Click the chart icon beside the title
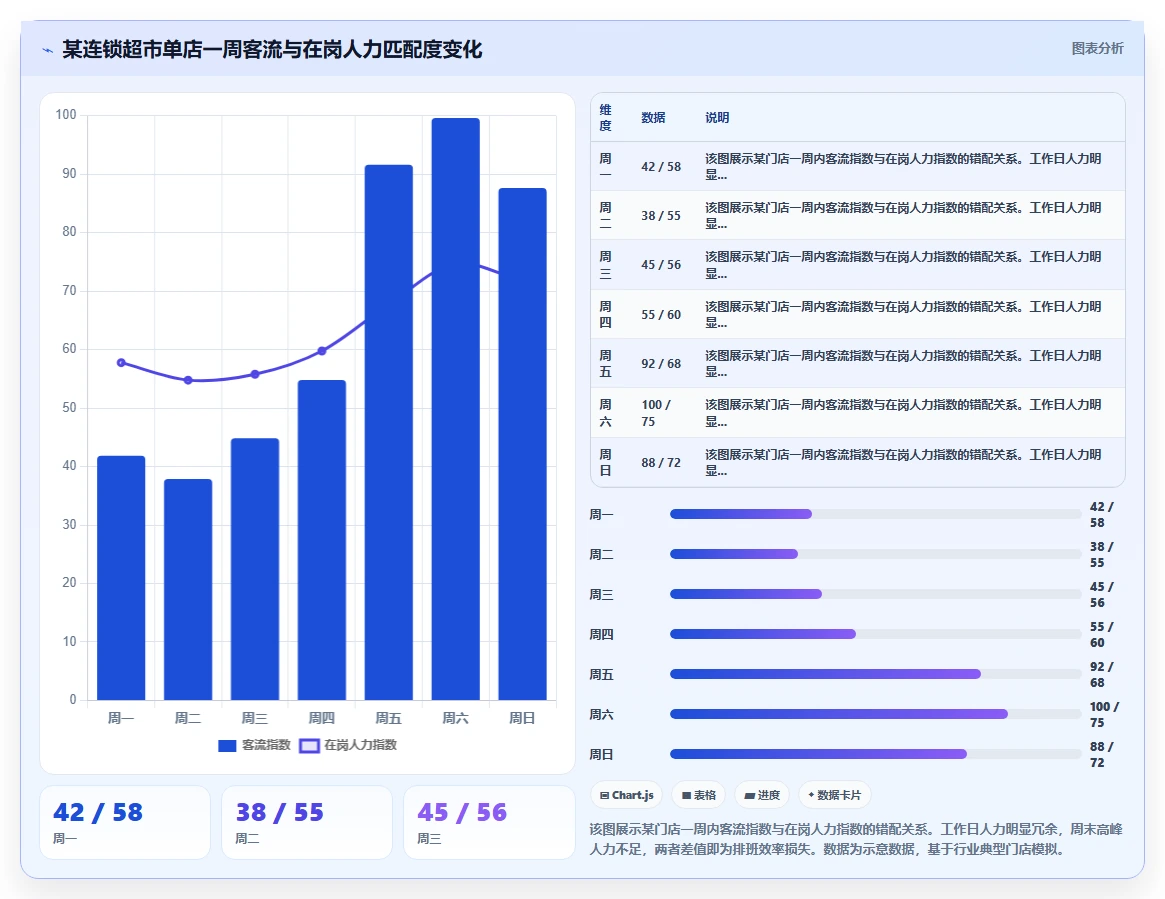1165x899 pixels. (48, 51)
